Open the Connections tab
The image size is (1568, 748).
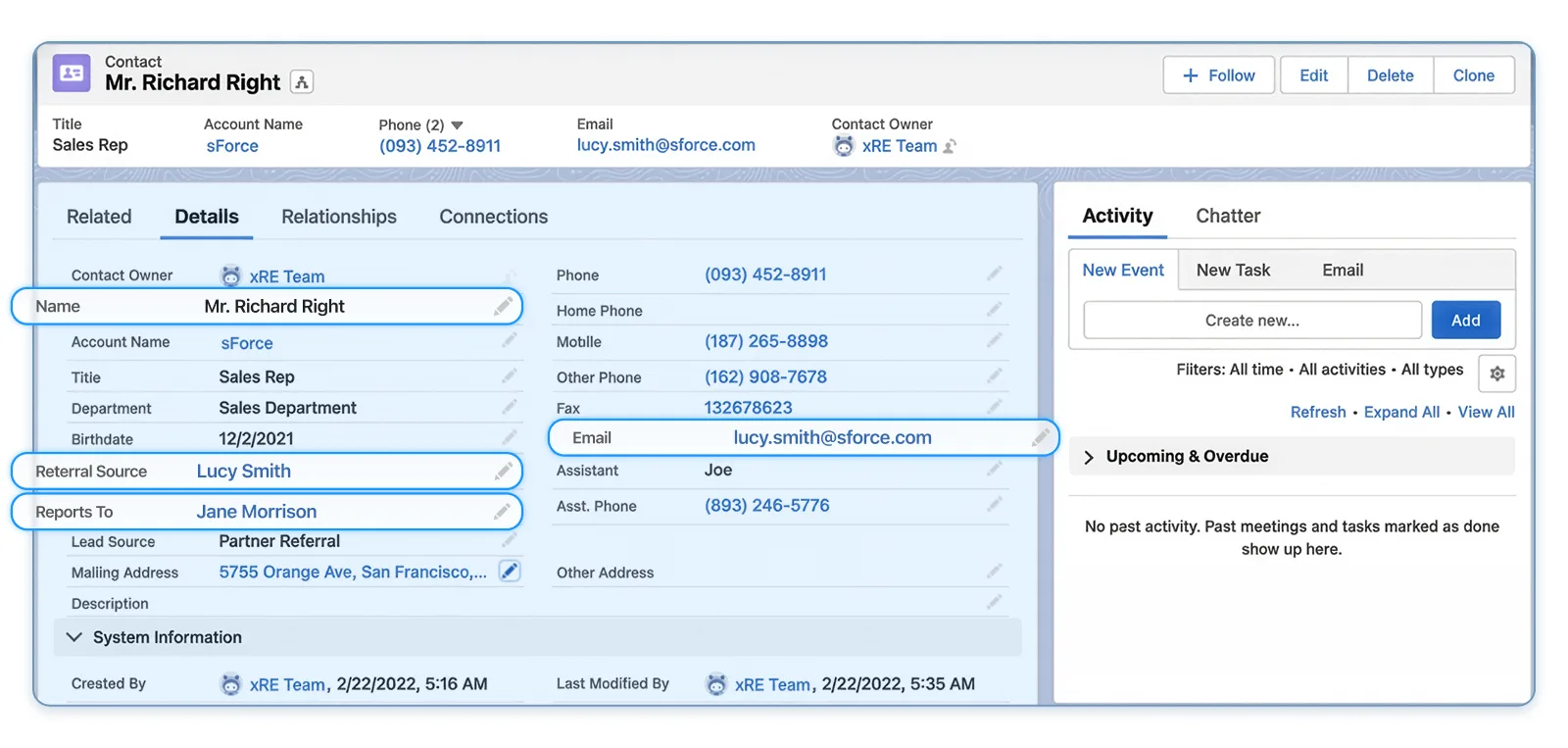point(494,217)
